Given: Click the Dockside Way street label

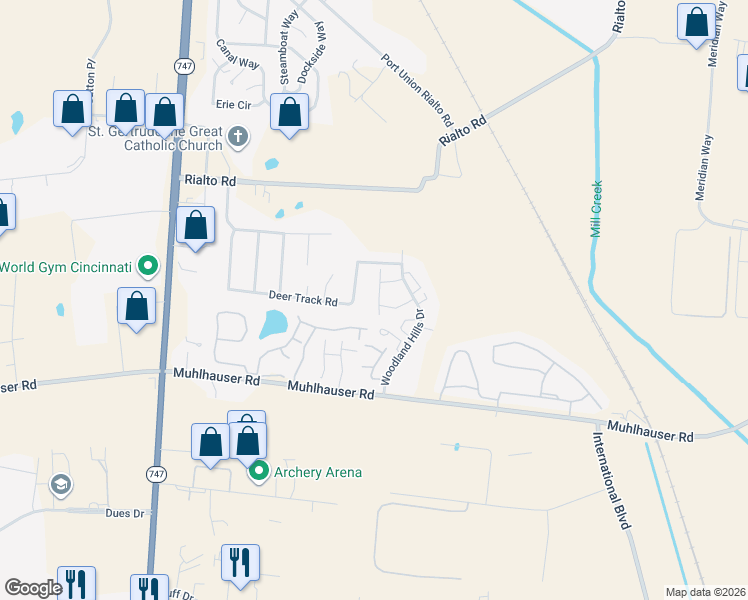Looking at the screenshot, I should 312,52.
